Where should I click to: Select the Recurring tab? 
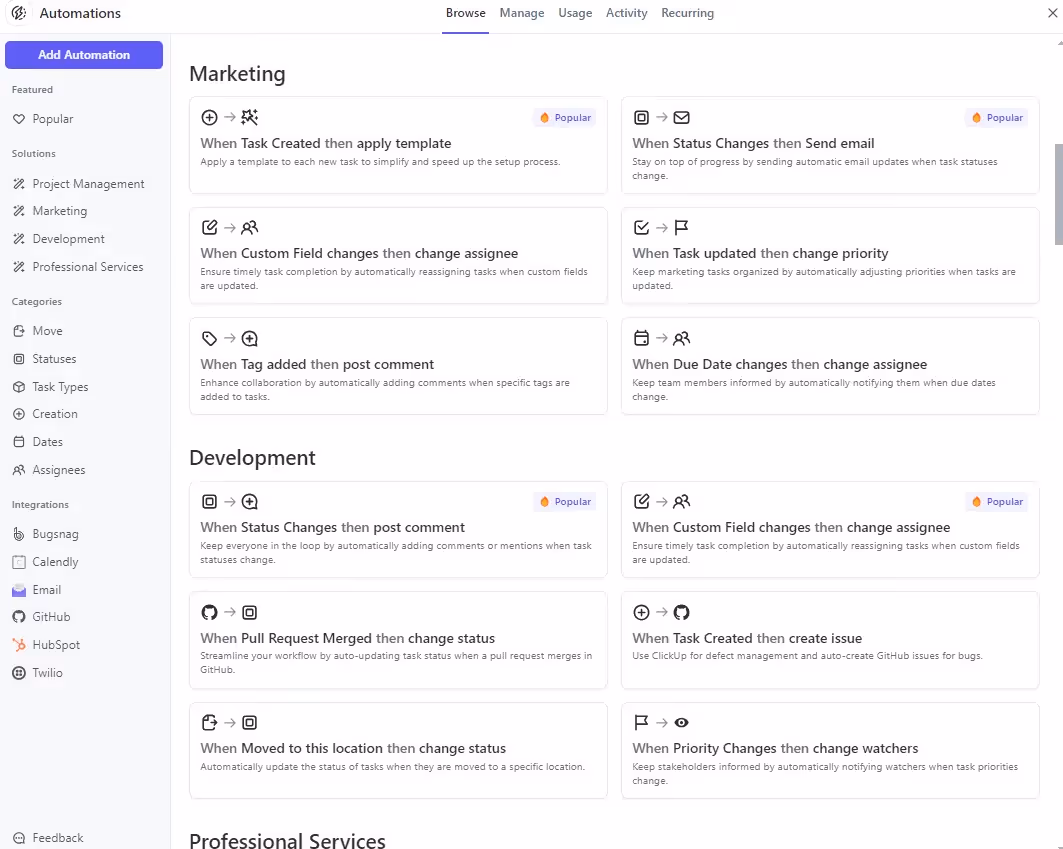pos(687,13)
